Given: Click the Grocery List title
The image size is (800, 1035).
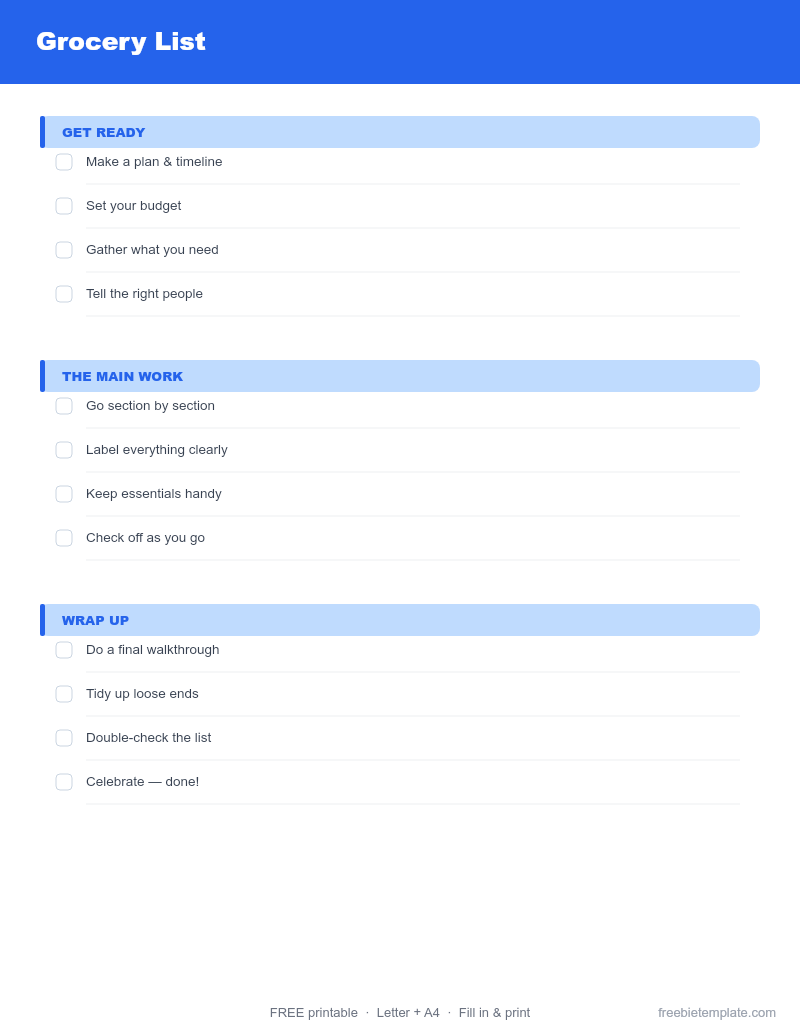Looking at the screenshot, I should pos(121,42).
